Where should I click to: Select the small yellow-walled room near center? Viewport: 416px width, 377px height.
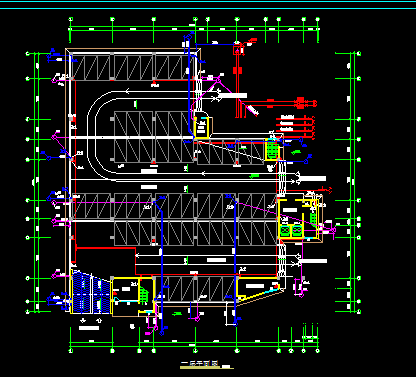point(202,128)
